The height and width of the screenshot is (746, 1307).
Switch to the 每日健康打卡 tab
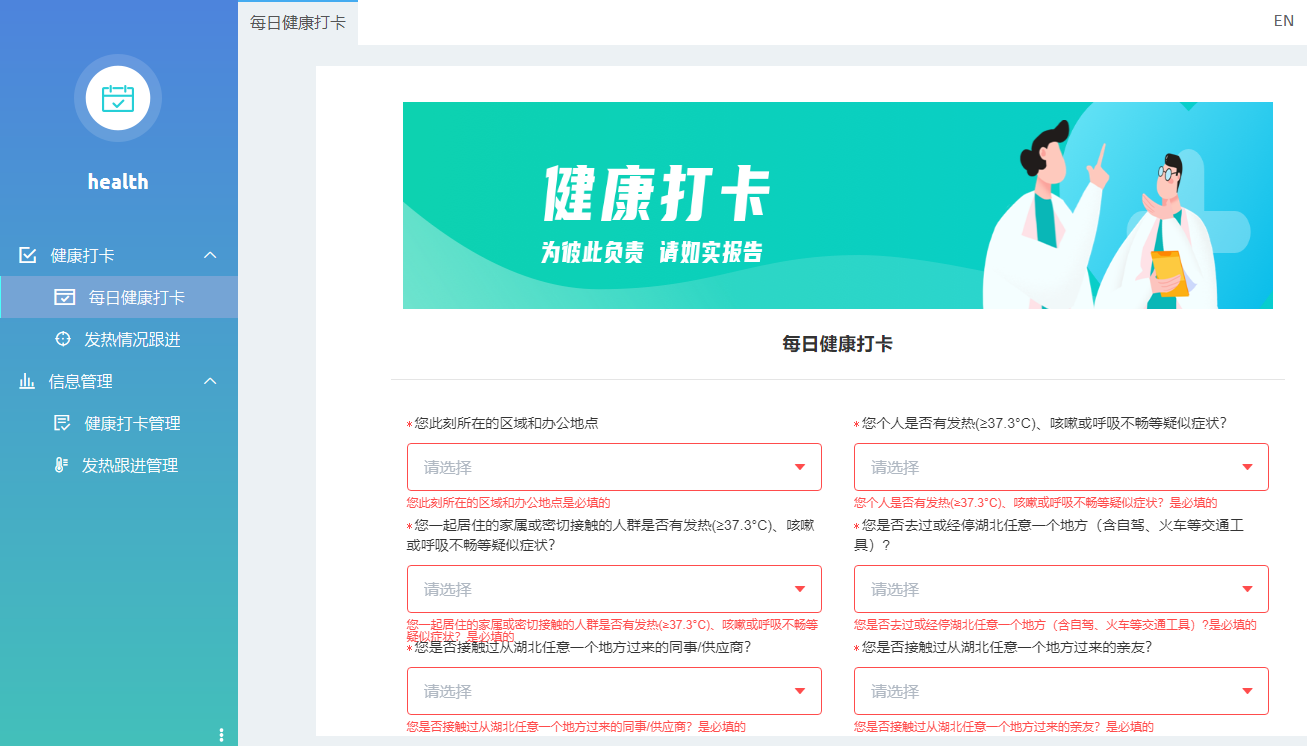click(298, 22)
